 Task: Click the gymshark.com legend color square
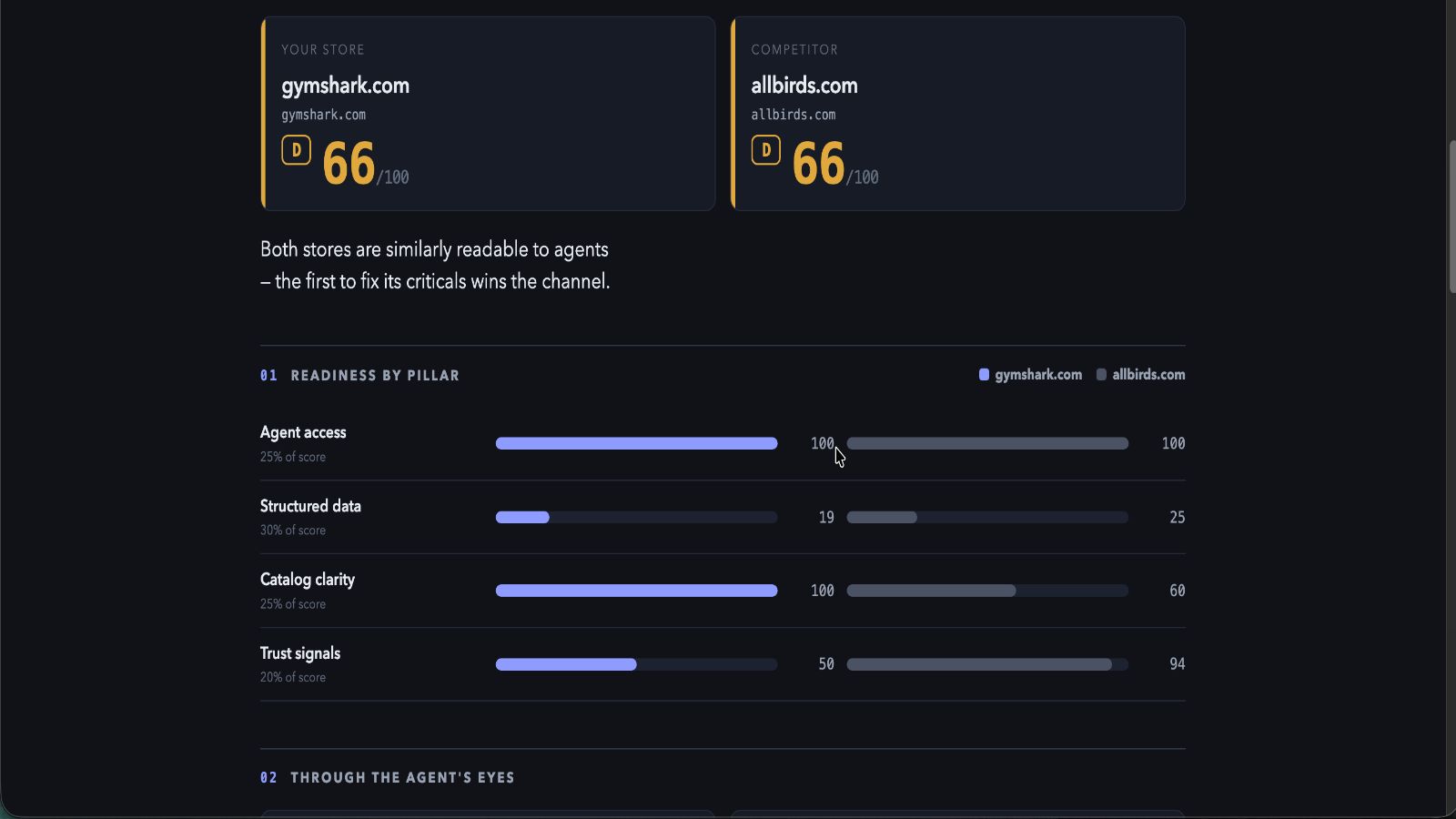984,374
